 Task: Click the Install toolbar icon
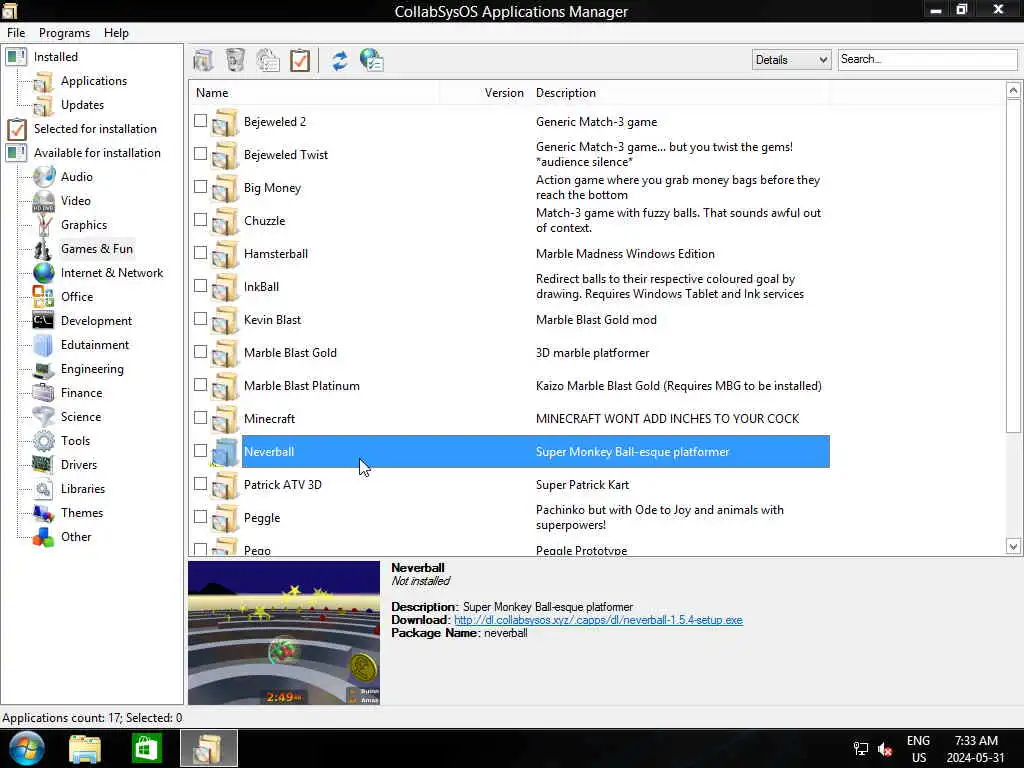(x=203, y=60)
